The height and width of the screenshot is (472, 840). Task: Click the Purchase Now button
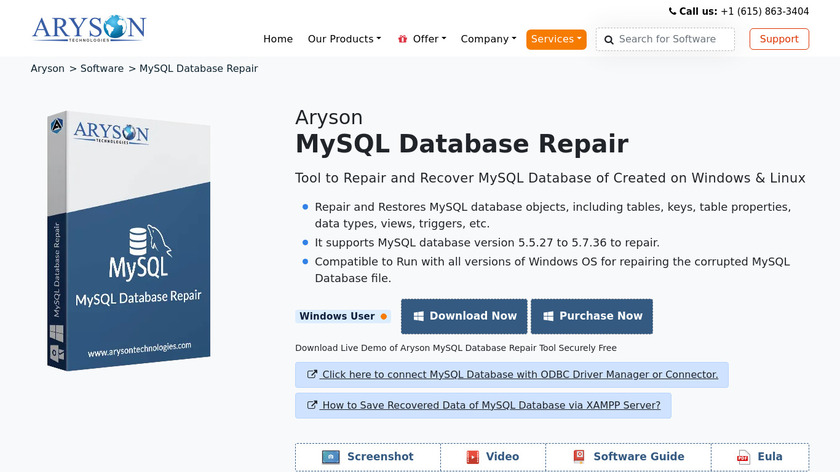[592, 317]
